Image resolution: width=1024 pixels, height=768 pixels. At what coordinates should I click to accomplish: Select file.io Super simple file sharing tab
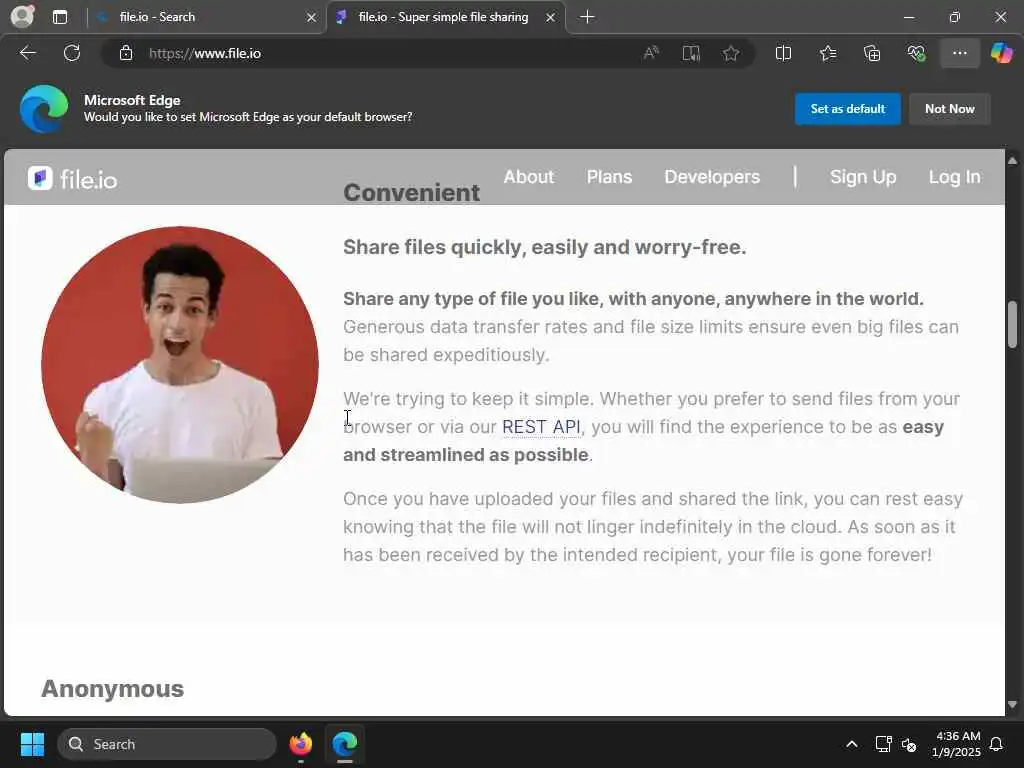click(445, 17)
